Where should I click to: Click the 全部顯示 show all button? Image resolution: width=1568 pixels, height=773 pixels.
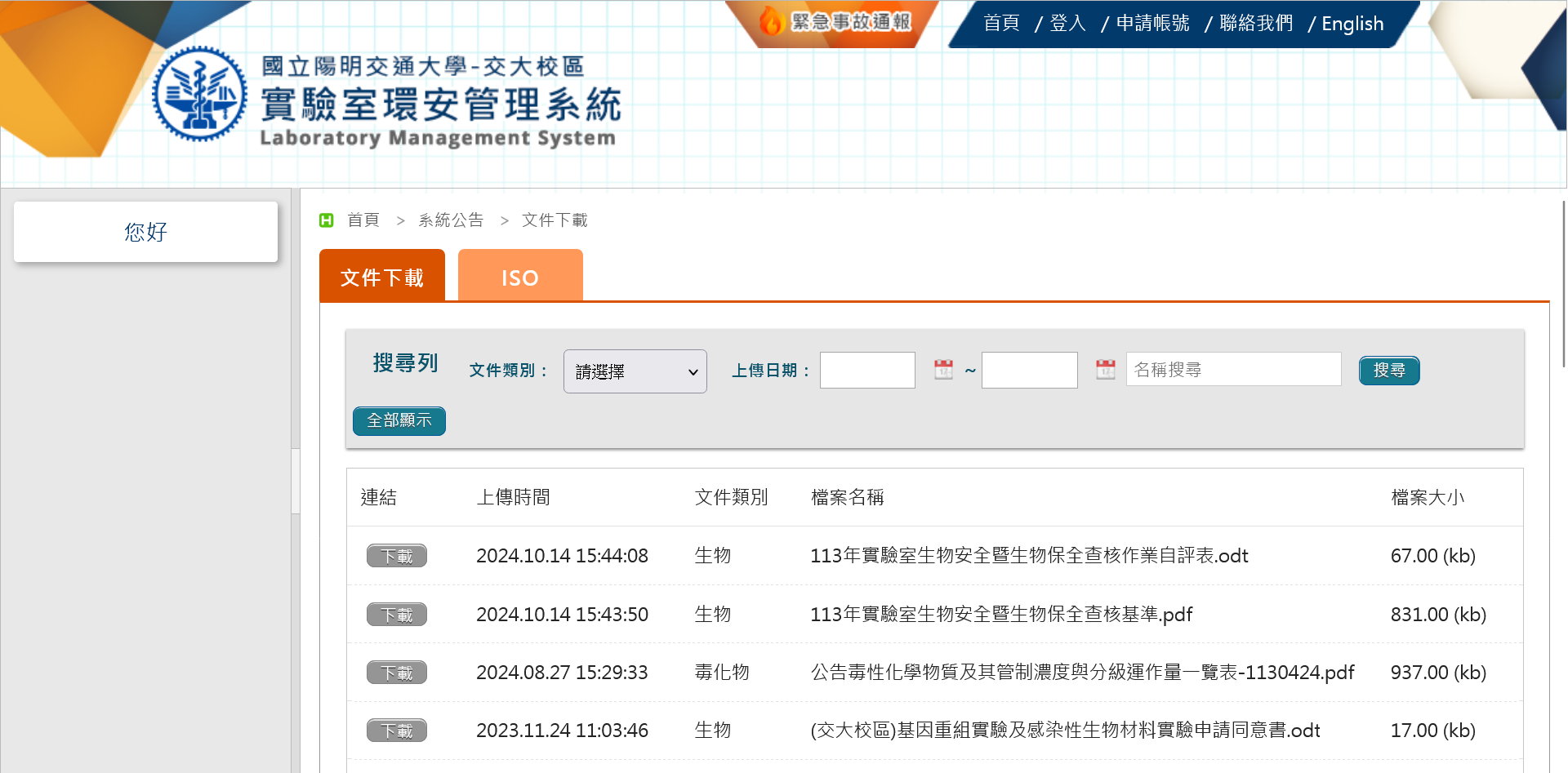[x=399, y=420]
